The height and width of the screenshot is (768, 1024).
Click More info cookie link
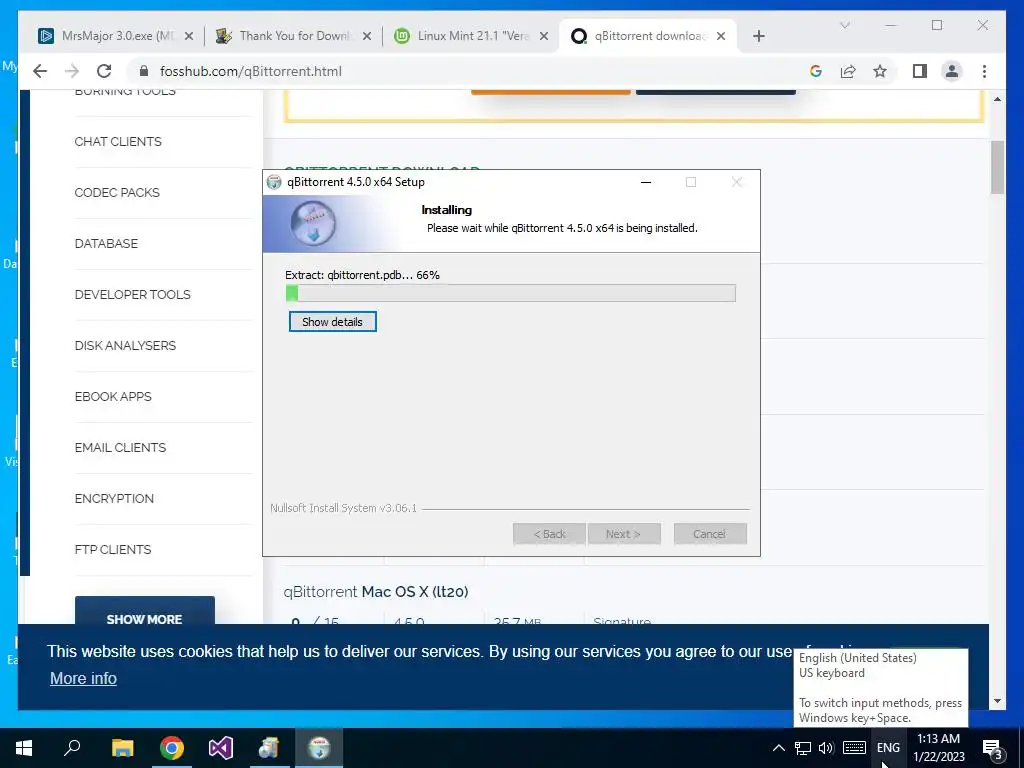tap(84, 679)
